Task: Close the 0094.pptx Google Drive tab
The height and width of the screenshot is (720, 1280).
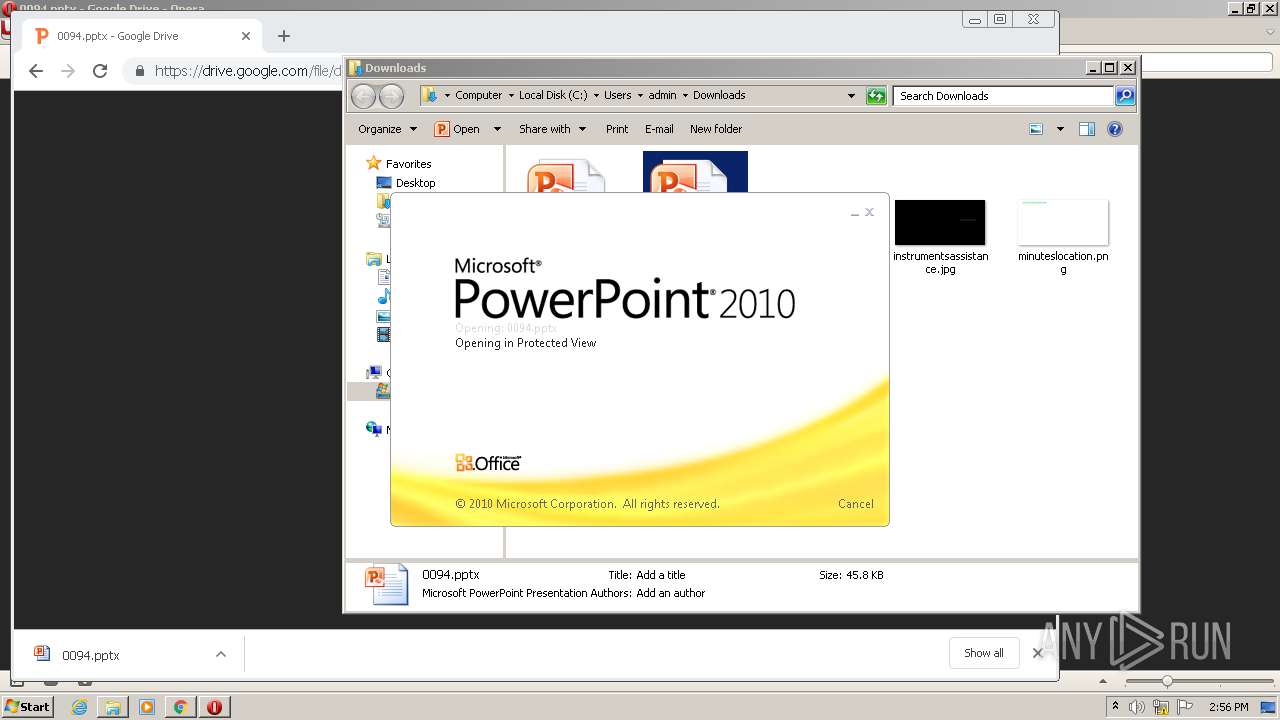Action: (x=246, y=36)
